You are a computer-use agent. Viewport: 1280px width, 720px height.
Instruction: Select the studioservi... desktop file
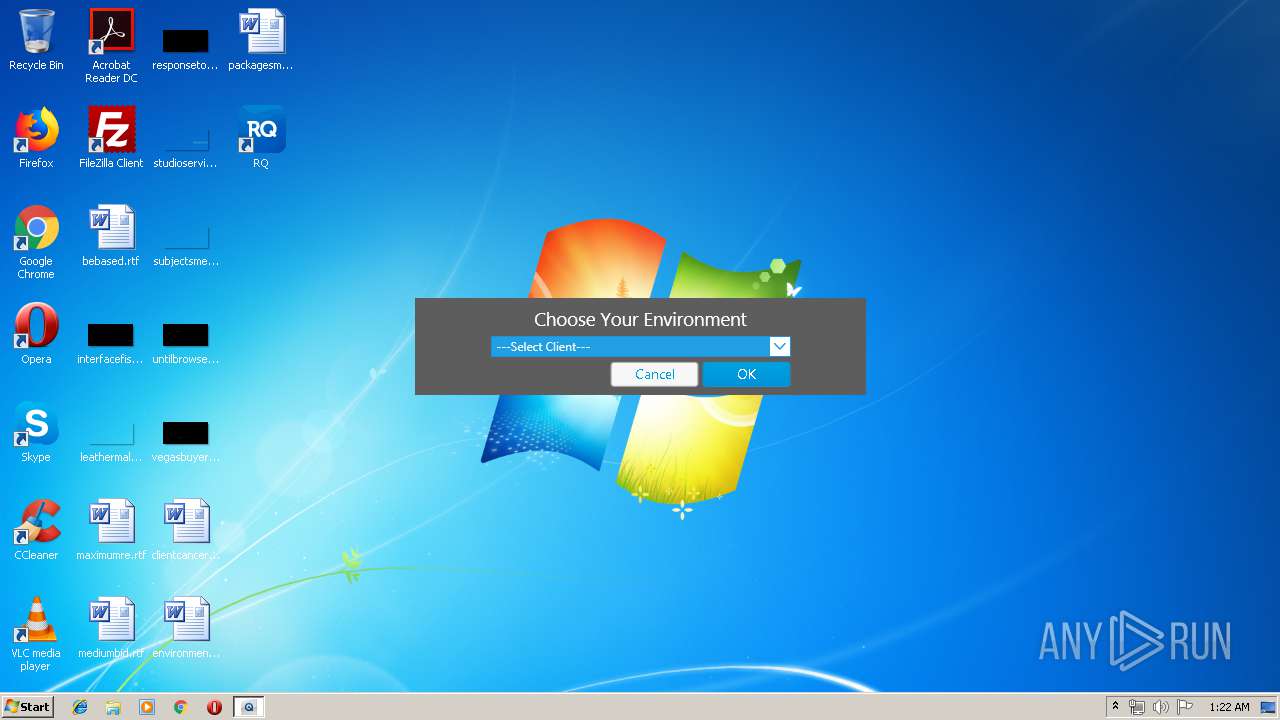pos(185,146)
